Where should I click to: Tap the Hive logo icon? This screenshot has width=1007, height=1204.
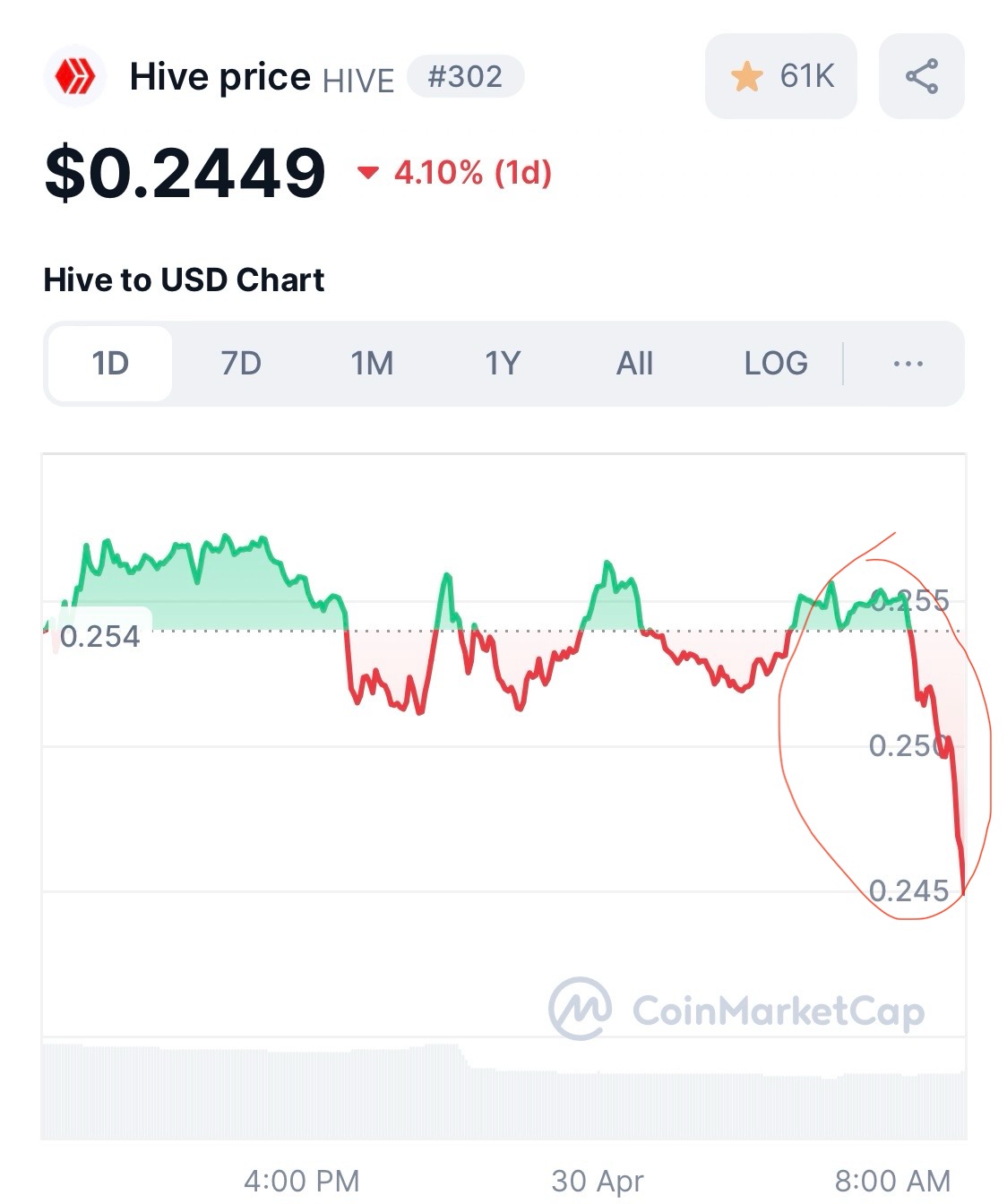[75, 77]
